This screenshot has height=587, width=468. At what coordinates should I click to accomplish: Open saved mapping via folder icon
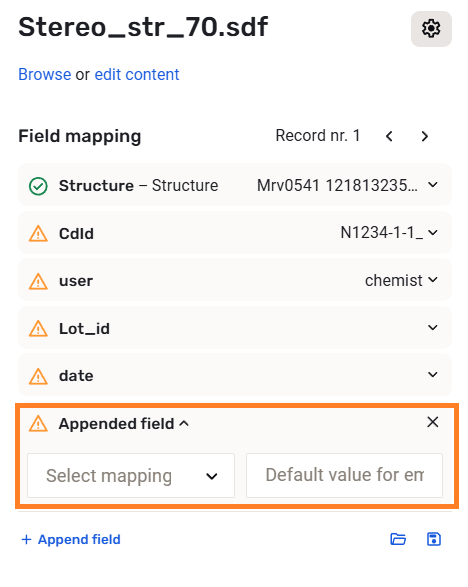(x=398, y=539)
